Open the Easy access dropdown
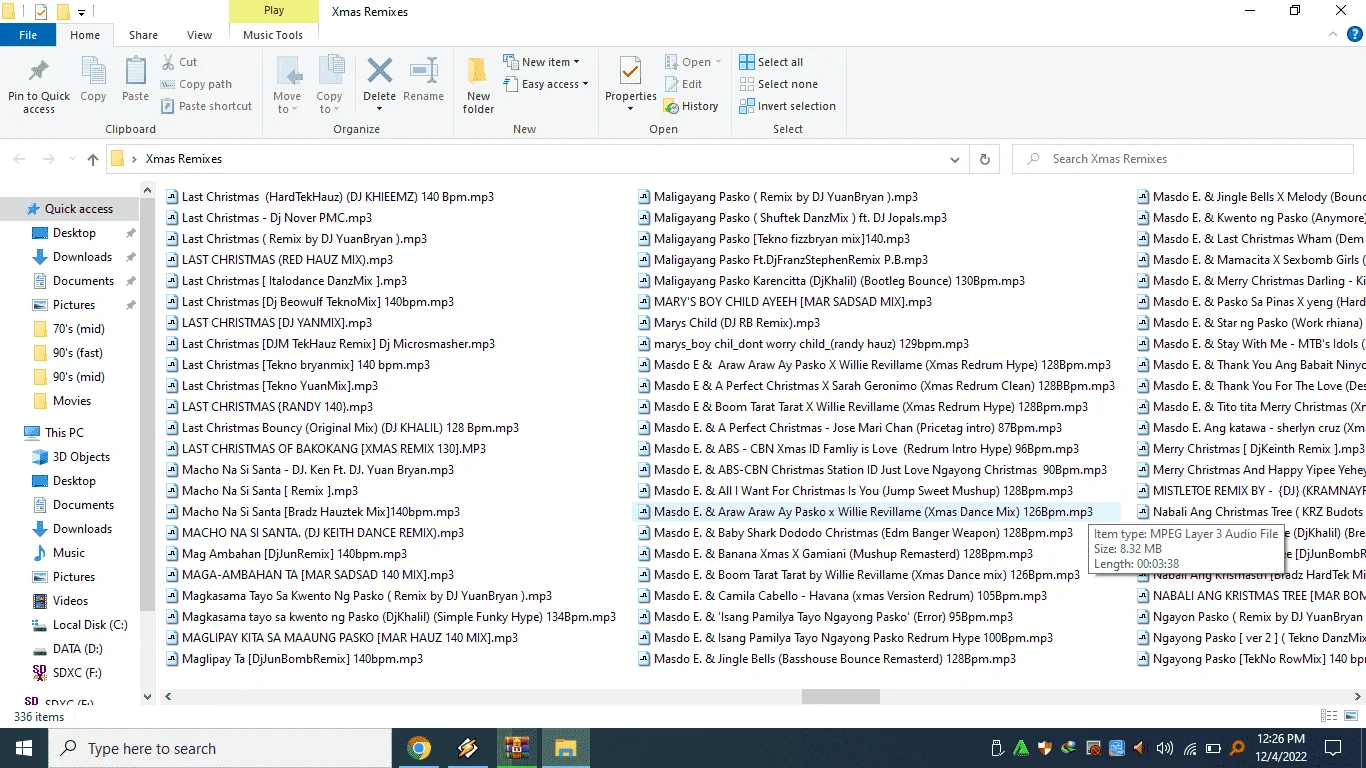Viewport: 1366px width, 768px height. (546, 84)
